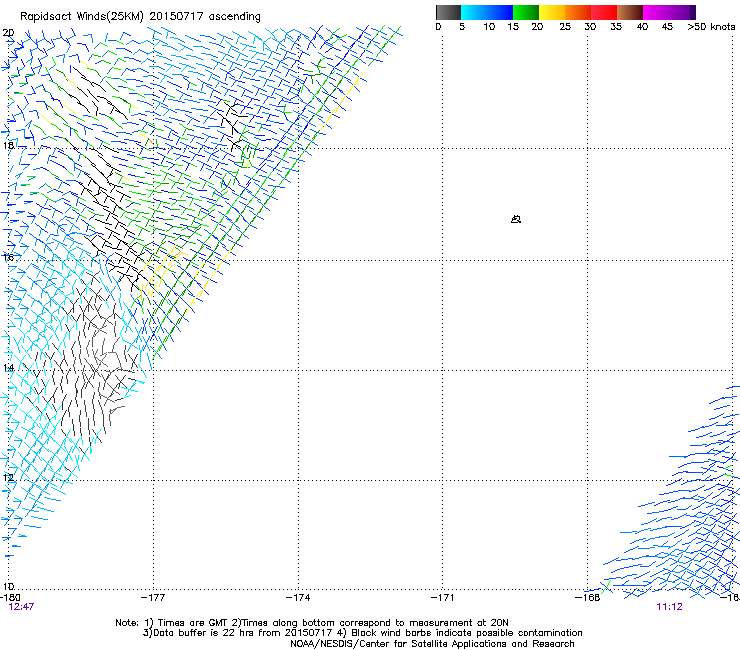Click the NOAA/NESDIS credit line
This screenshot has height=650, width=740.
[432, 644]
